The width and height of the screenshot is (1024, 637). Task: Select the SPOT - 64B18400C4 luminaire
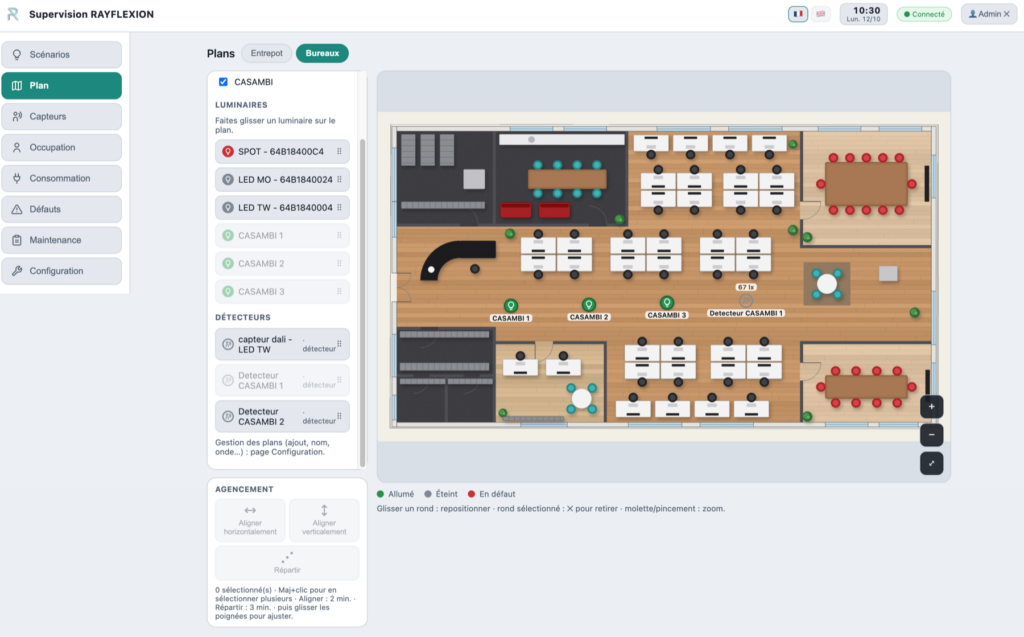click(x=282, y=152)
